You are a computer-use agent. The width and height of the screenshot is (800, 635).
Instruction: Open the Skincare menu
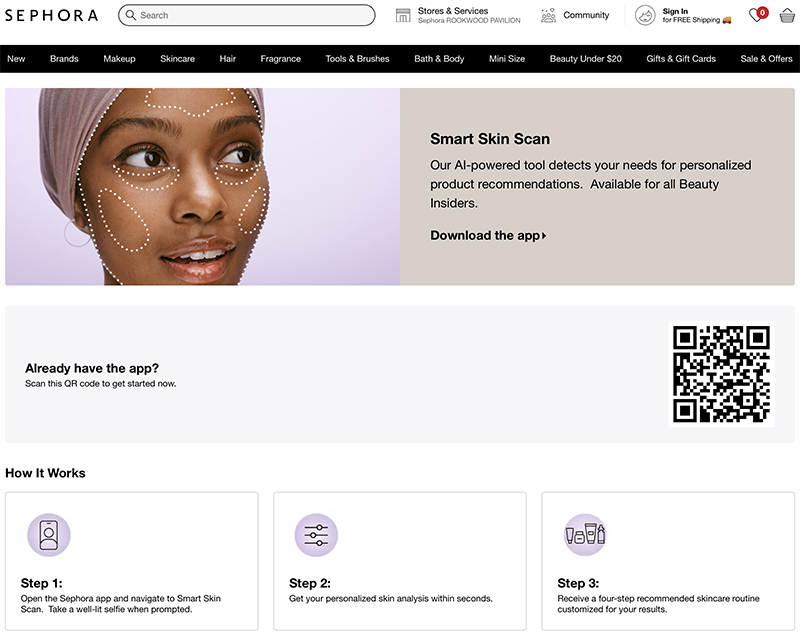click(178, 59)
